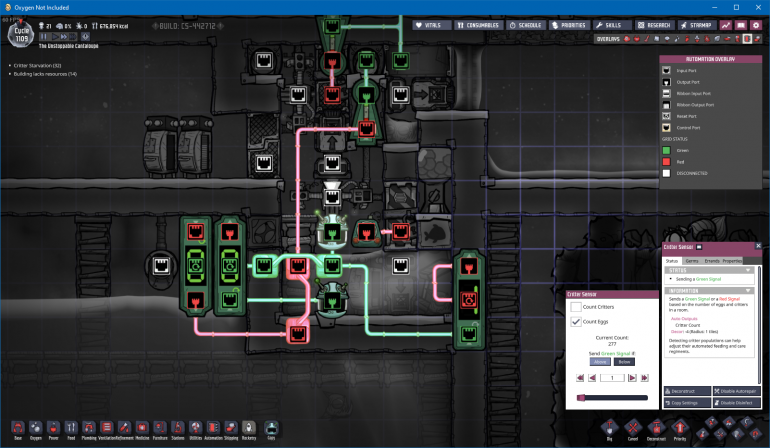Click Building lacks resources notification
The height and width of the screenshot is (448, 770).
click(x=45, y=74)
